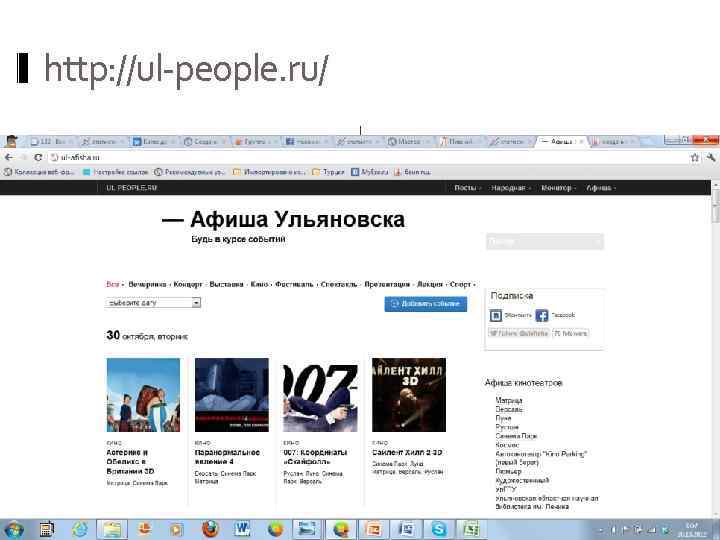The width and height of the screenshot is (720, 540).
Task: Click the UL PEOPLE.RU site logo
Action: [x=131, y=188]
